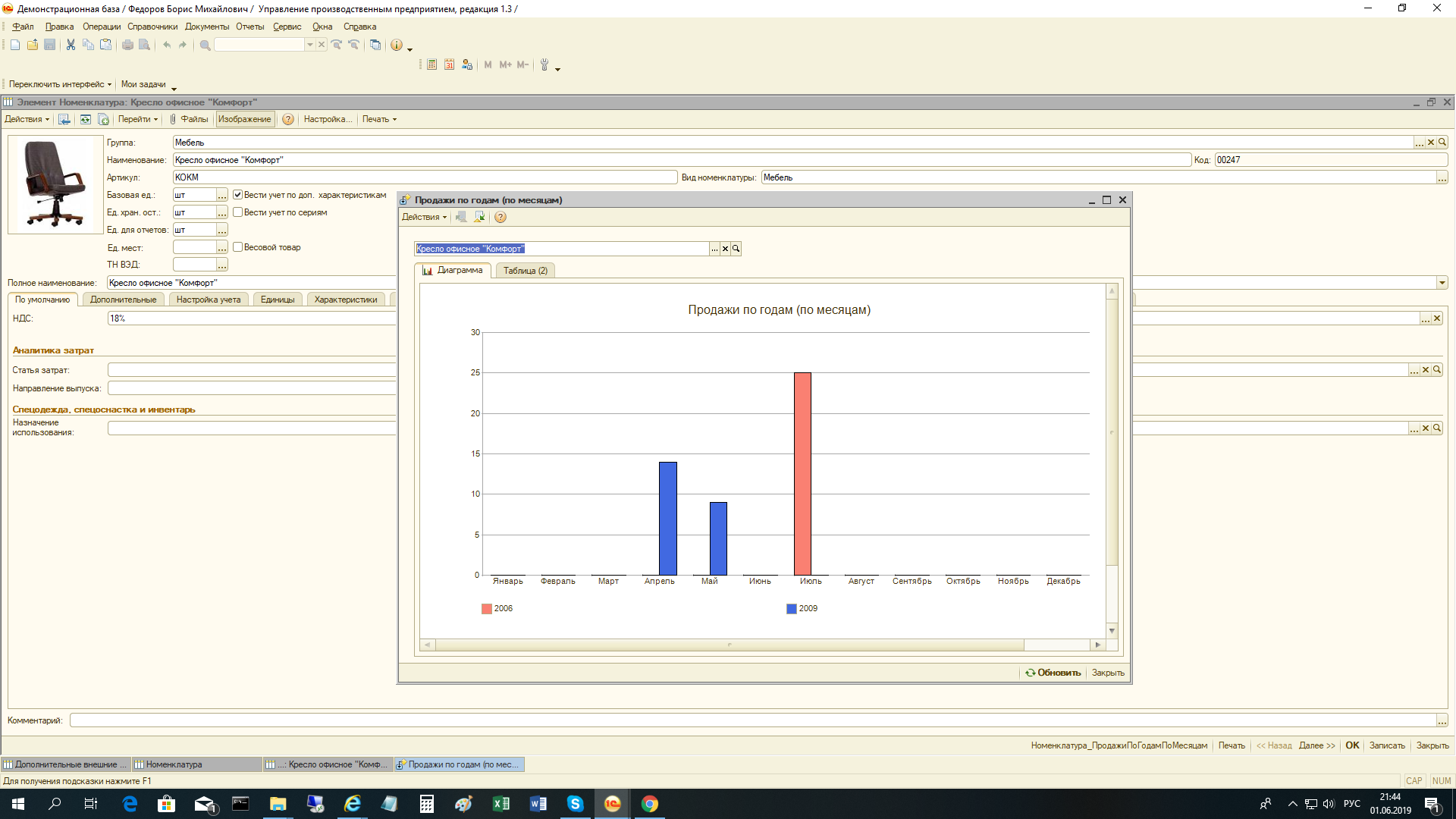The image size is (1456, 819).
Task: Expand Действия dropdown in nomenclature form
Action: point(28,119)
